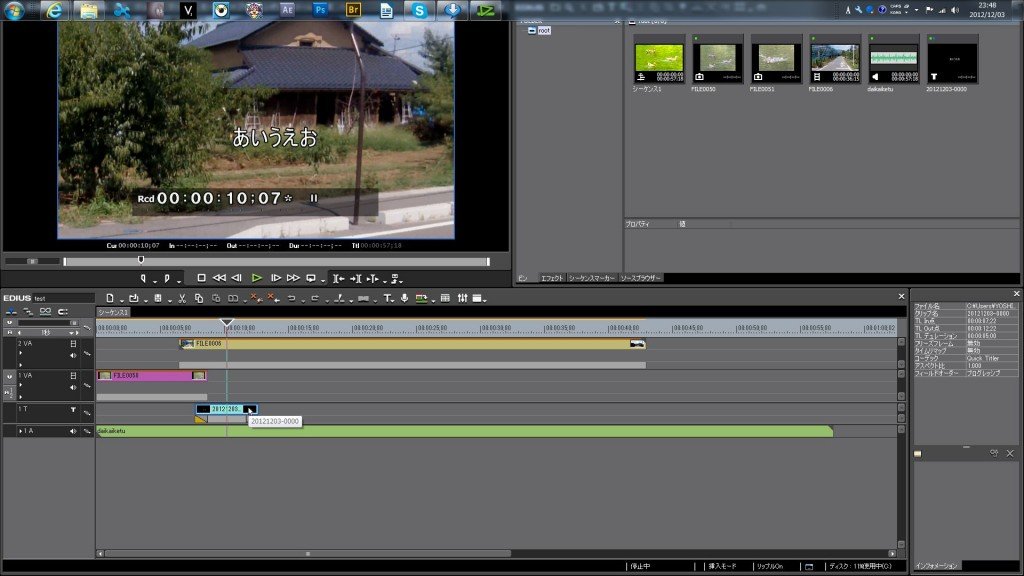Toggle video mute on the 1 VA track
The height and width of the screenshot is (576, 1024).
[x=73, y=376]
